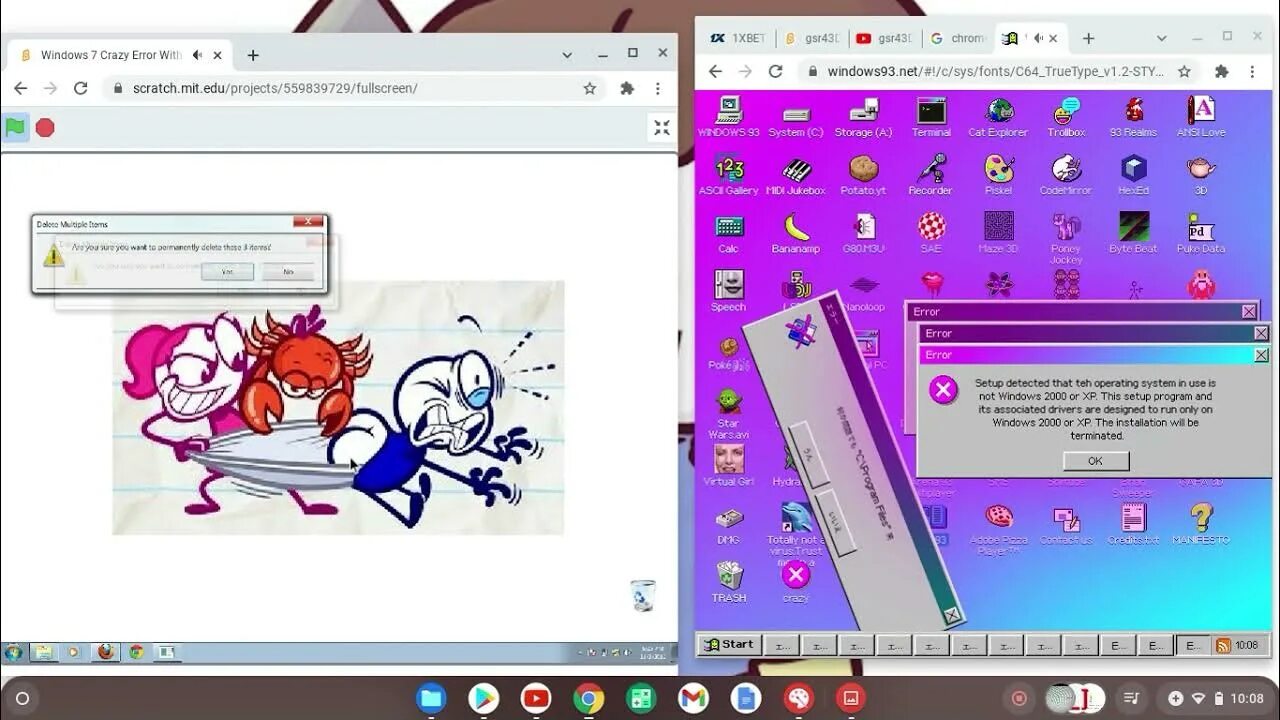
Task: Click OK in Windows 93 Error dialog
Action: point(1096,461)
